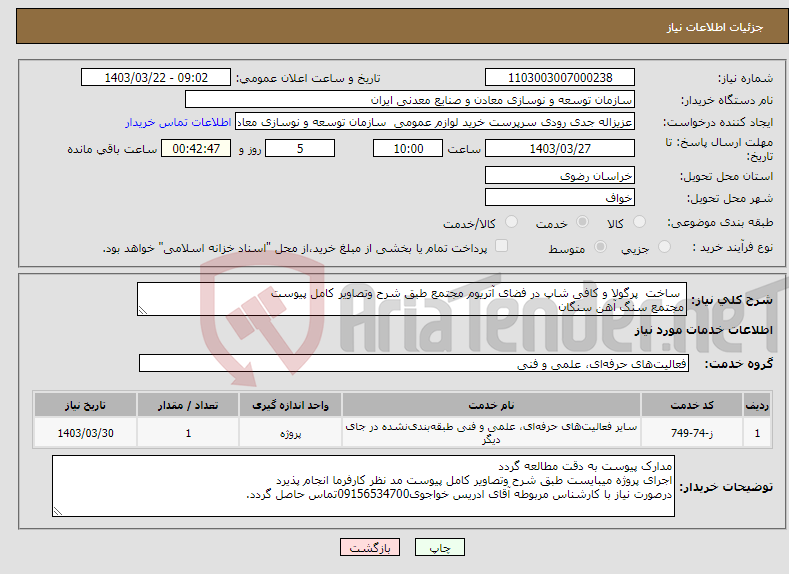Click the unit cell پروژه
This screenshot has height=574, width=789.
(290, 433)
